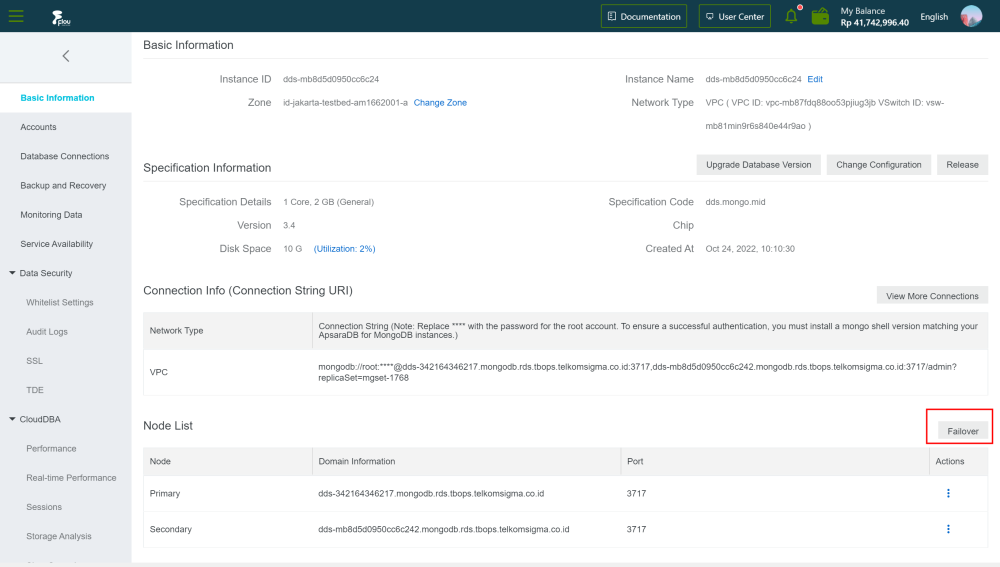Click Specification Code value dds.mongo.mid
Screen dimensions: 1000x567
tap(735, 202)
